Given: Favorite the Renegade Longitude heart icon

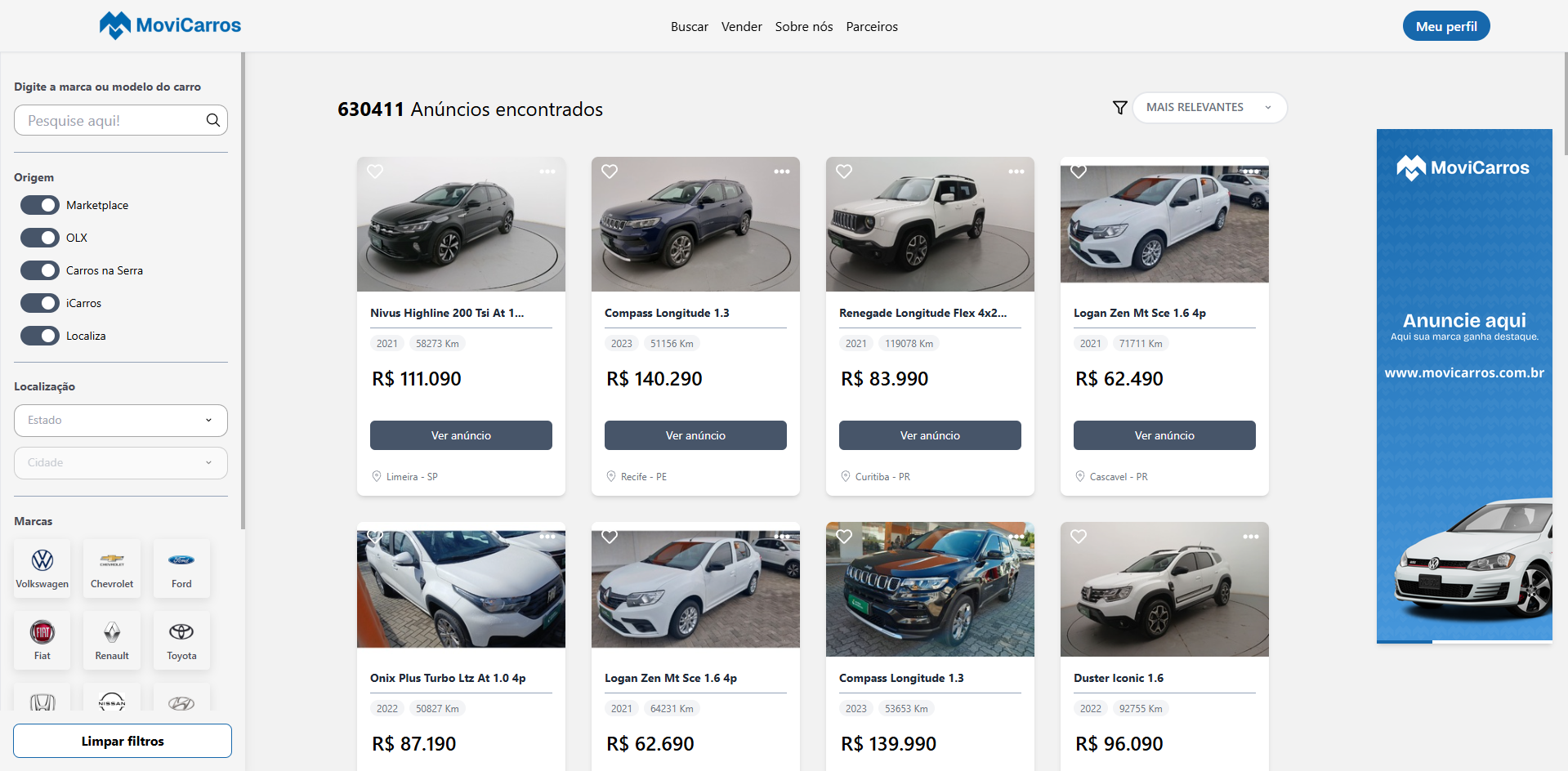Looking at the screenshot, I should point(844,172).
